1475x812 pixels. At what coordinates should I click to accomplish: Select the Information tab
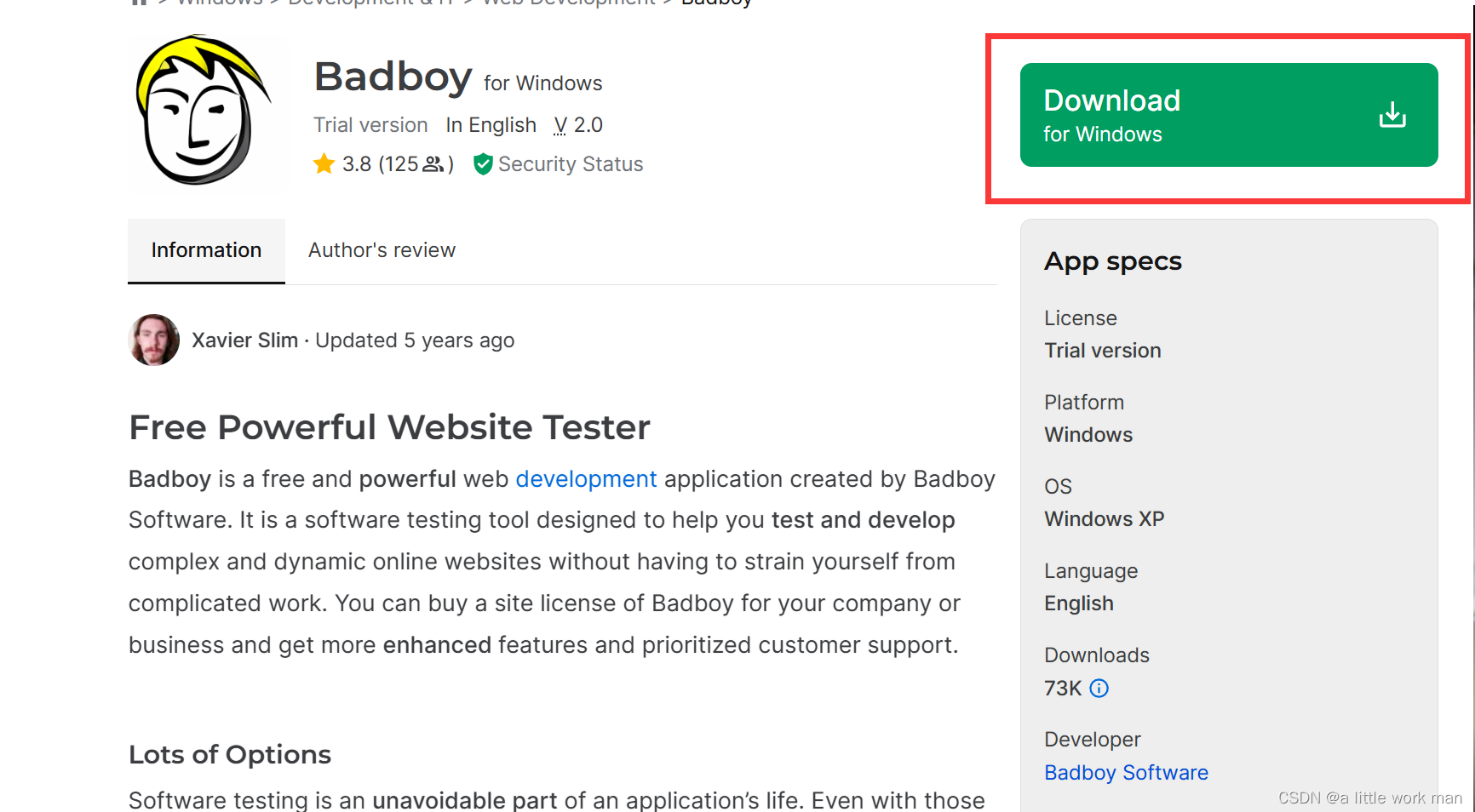(x=206, y=250)
